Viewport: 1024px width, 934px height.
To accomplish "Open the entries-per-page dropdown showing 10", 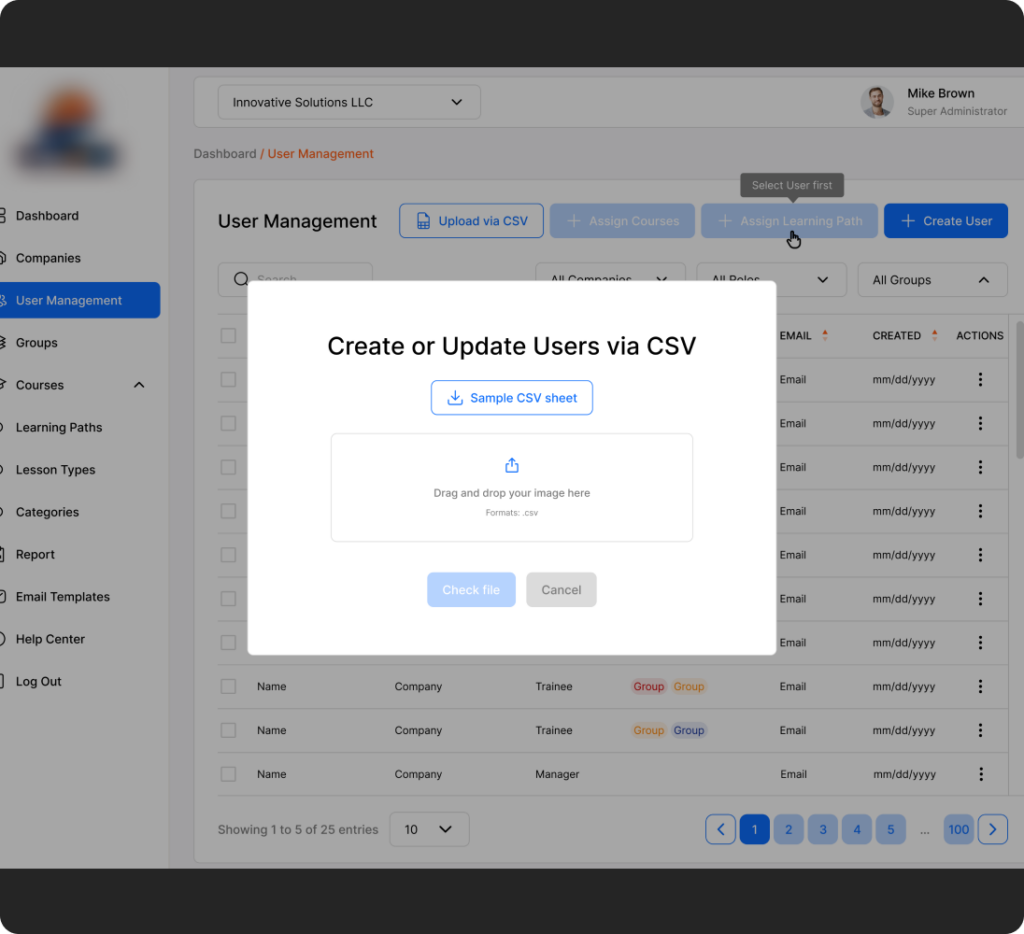I will pyautogui.click(x=429, y=829).
